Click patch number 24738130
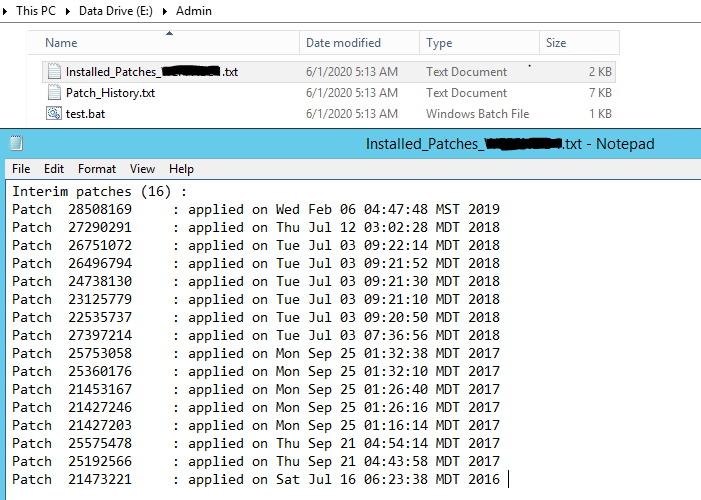This screenshot has height=500, width=701. 100,281
